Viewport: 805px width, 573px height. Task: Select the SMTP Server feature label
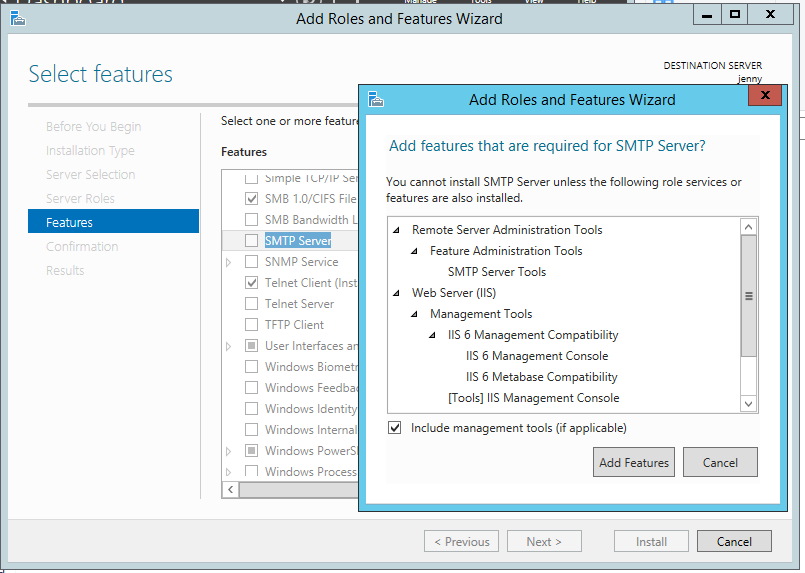(298, 240)
